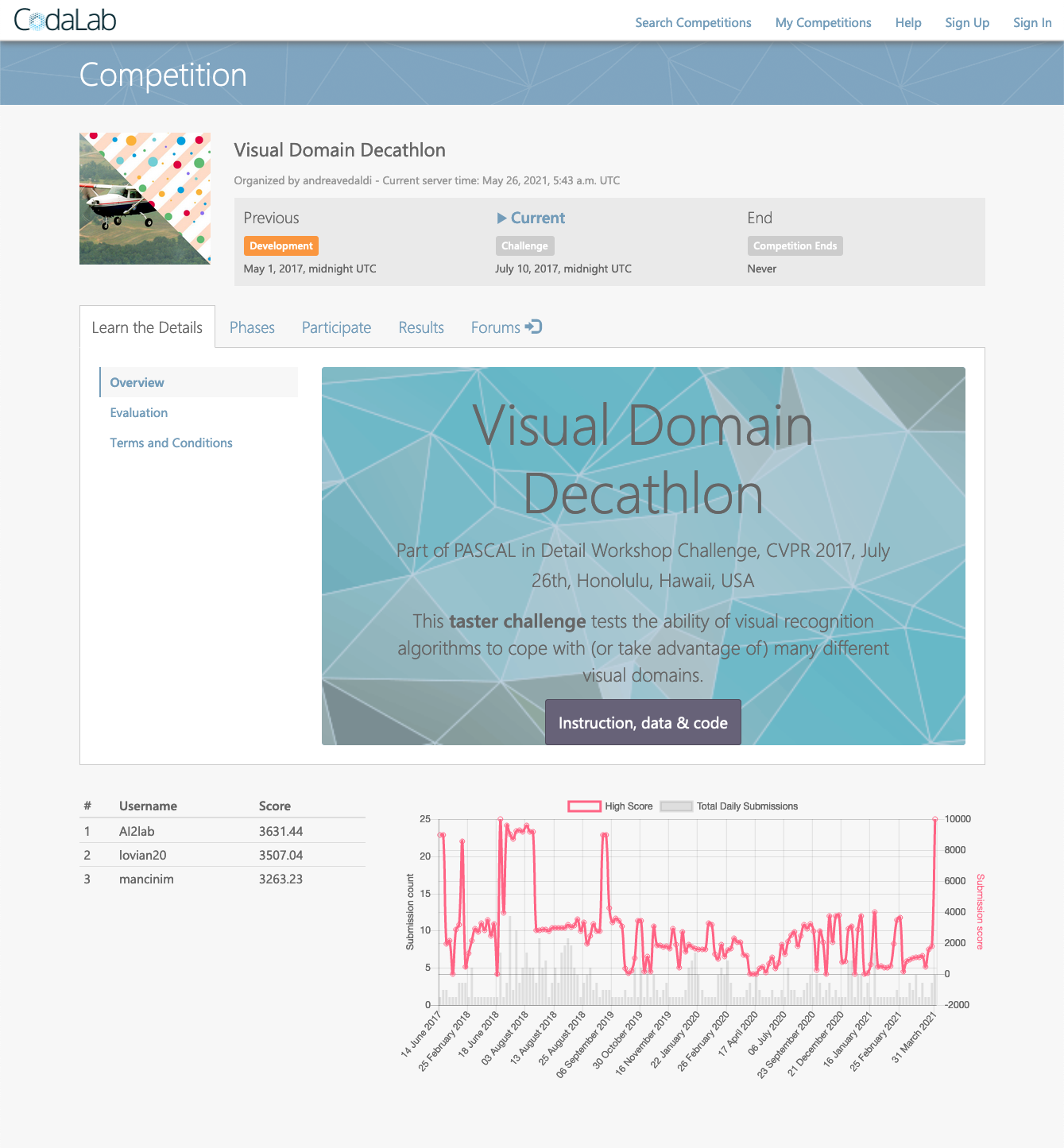Select Overview in the details sidebar
The image size is (1064, 1148).
tap(137, 382)
